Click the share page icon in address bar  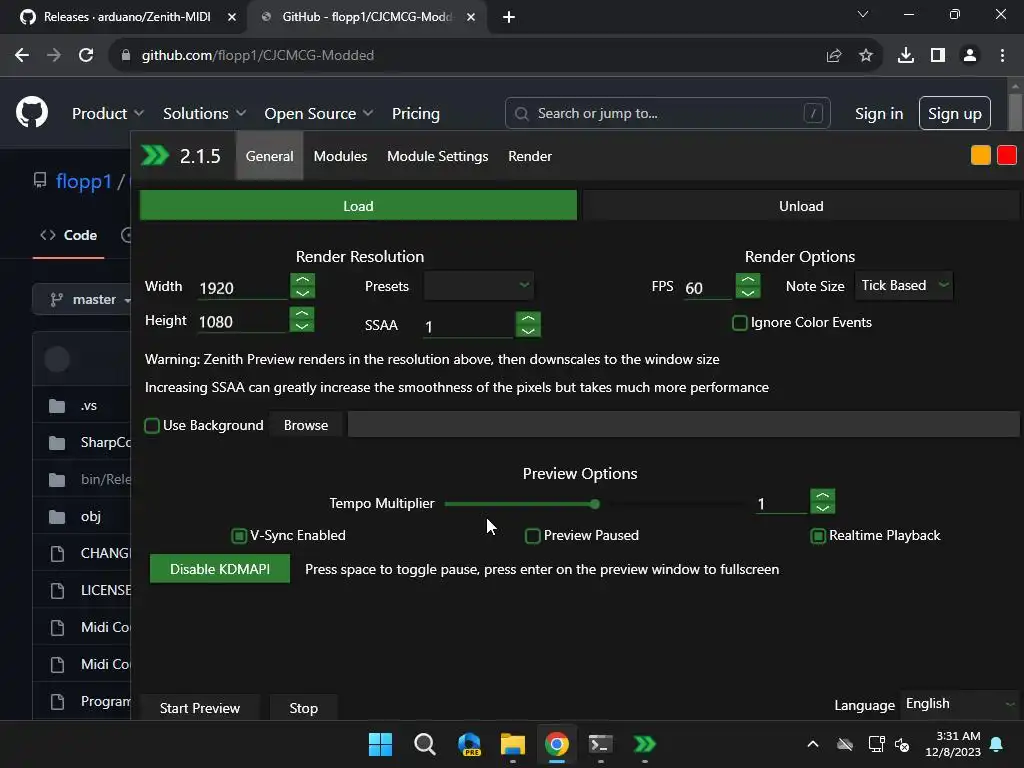833,56
